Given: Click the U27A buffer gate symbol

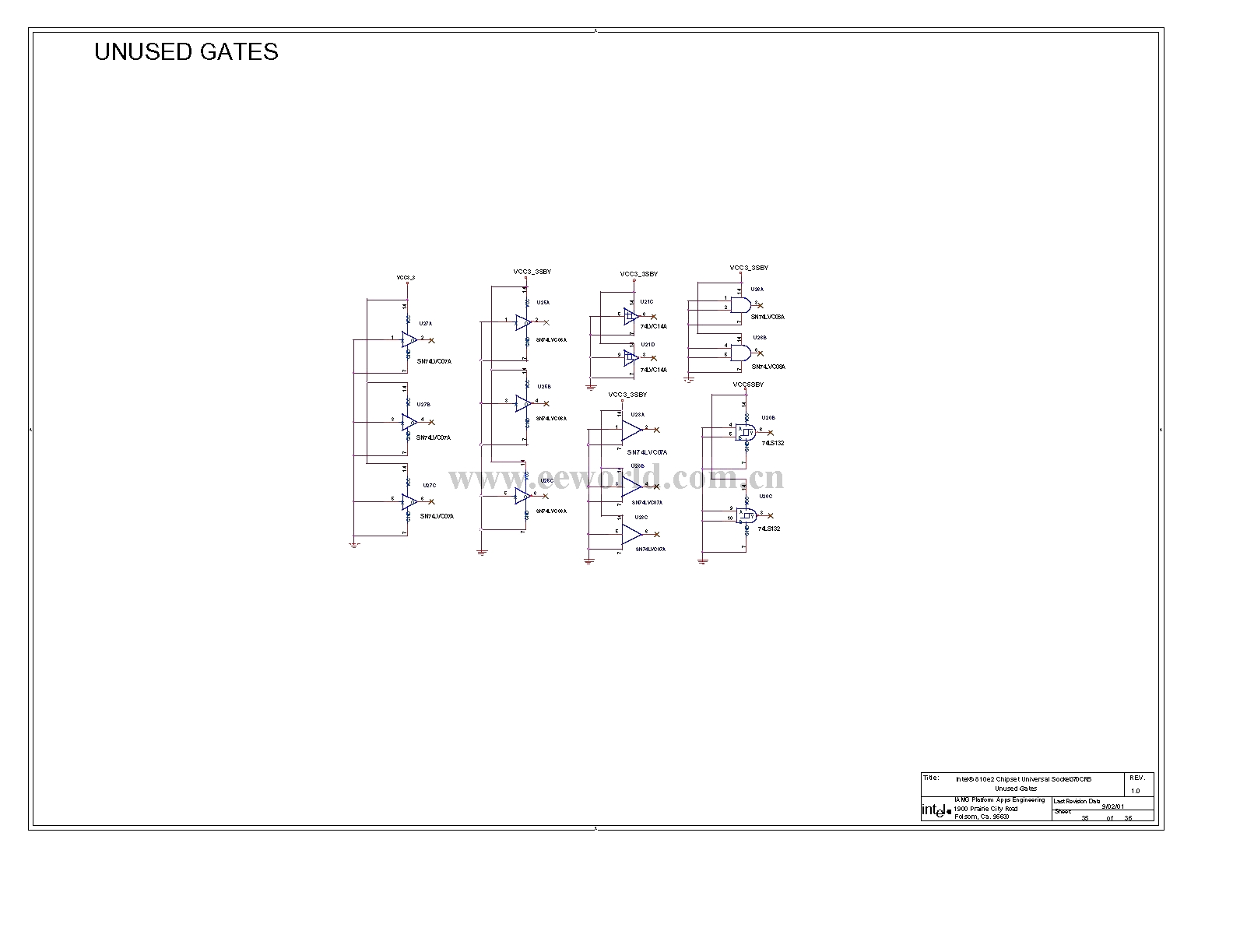Looking at the screenshot, I should coord(409,339).
